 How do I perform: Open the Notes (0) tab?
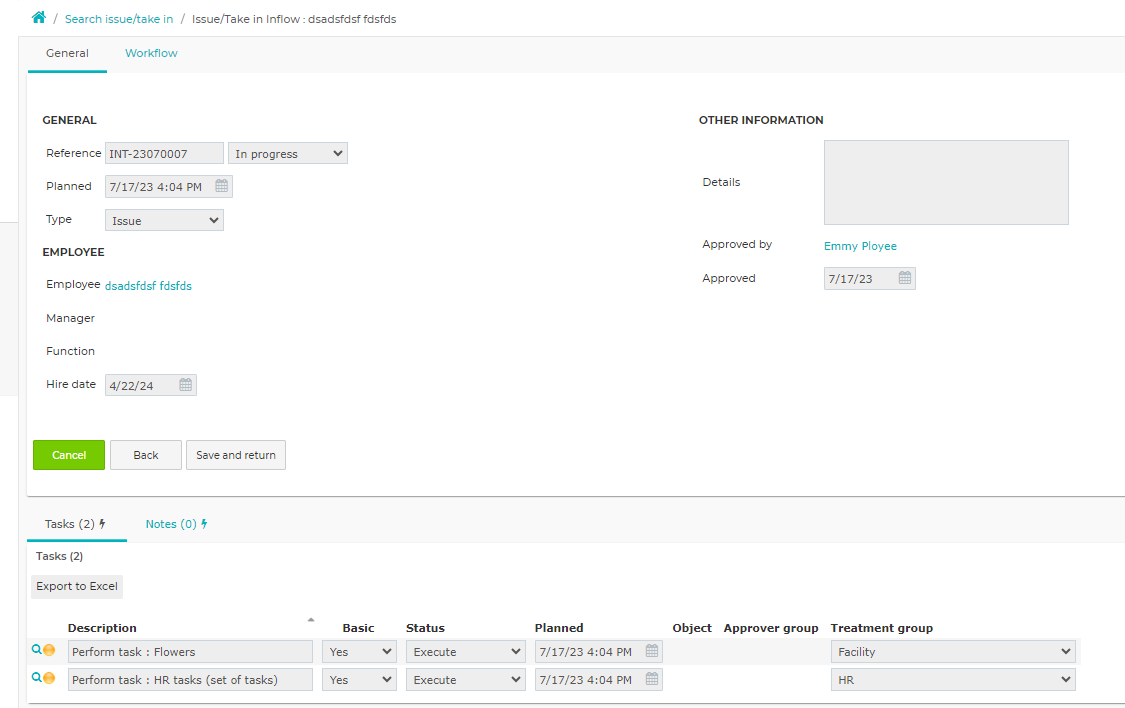(171, 524)
